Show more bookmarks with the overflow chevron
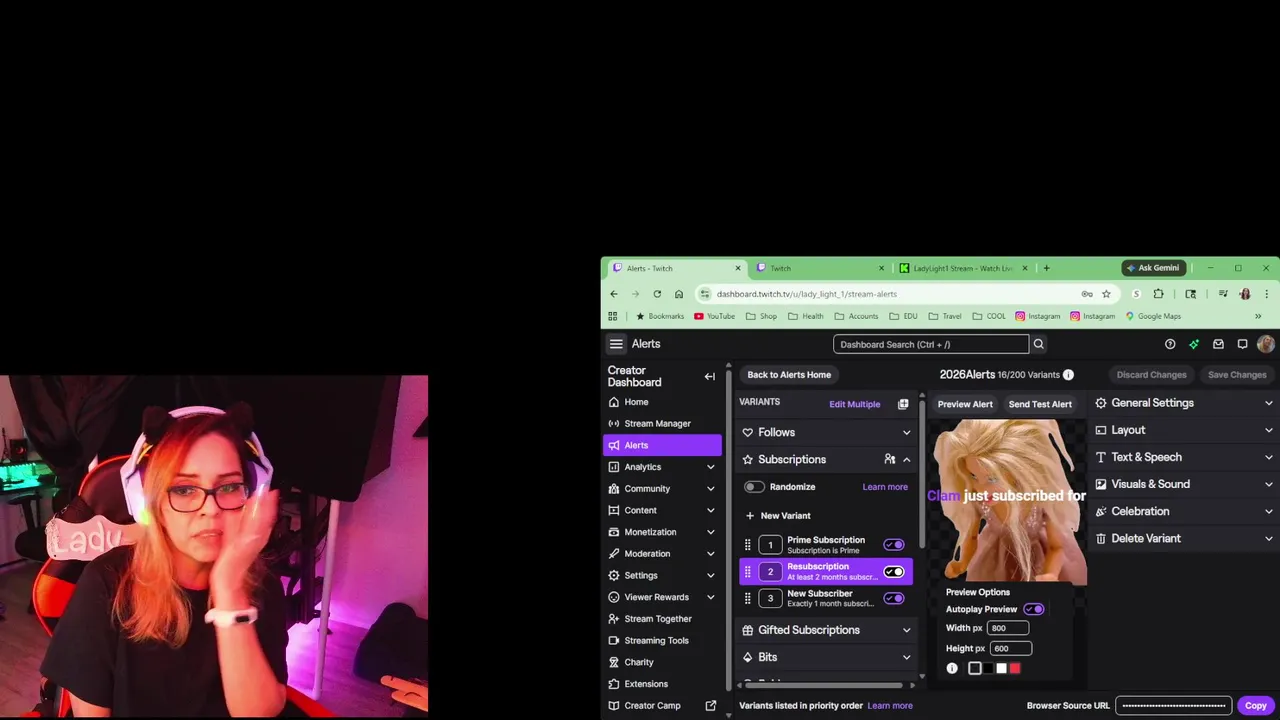The height and width of the screenshot is (720, 1280). coord(1258,316)
